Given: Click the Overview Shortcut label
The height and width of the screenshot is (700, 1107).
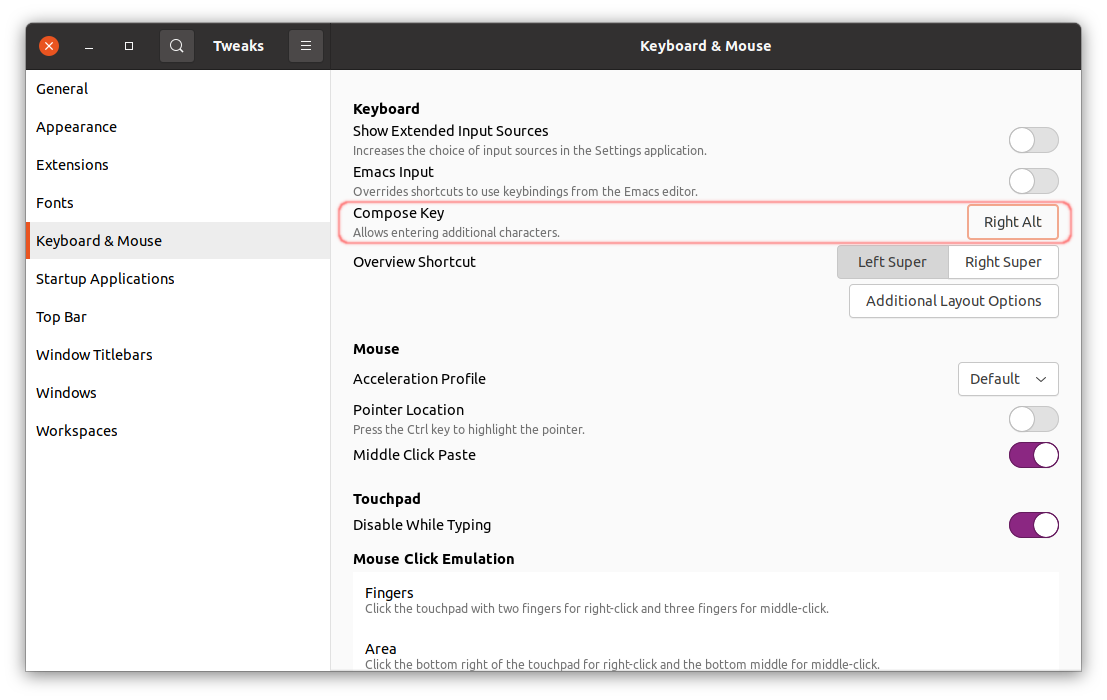Looking at the screenshot, I should point(414,262).
